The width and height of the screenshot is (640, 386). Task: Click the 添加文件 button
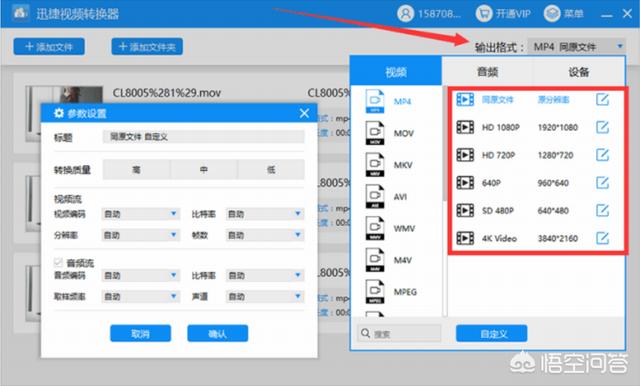tap(49, 47)
